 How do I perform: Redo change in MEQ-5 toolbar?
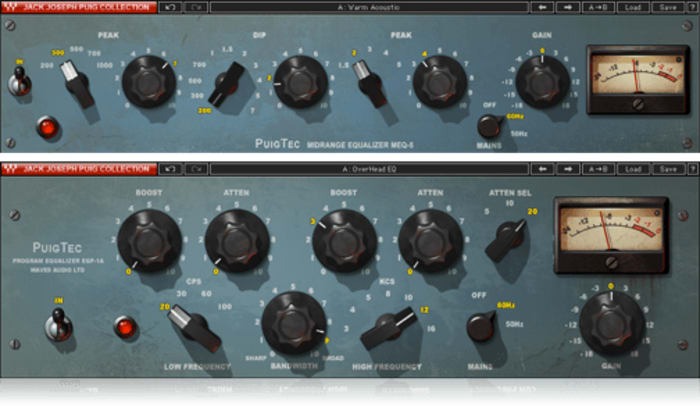click(x=196, y=7)
